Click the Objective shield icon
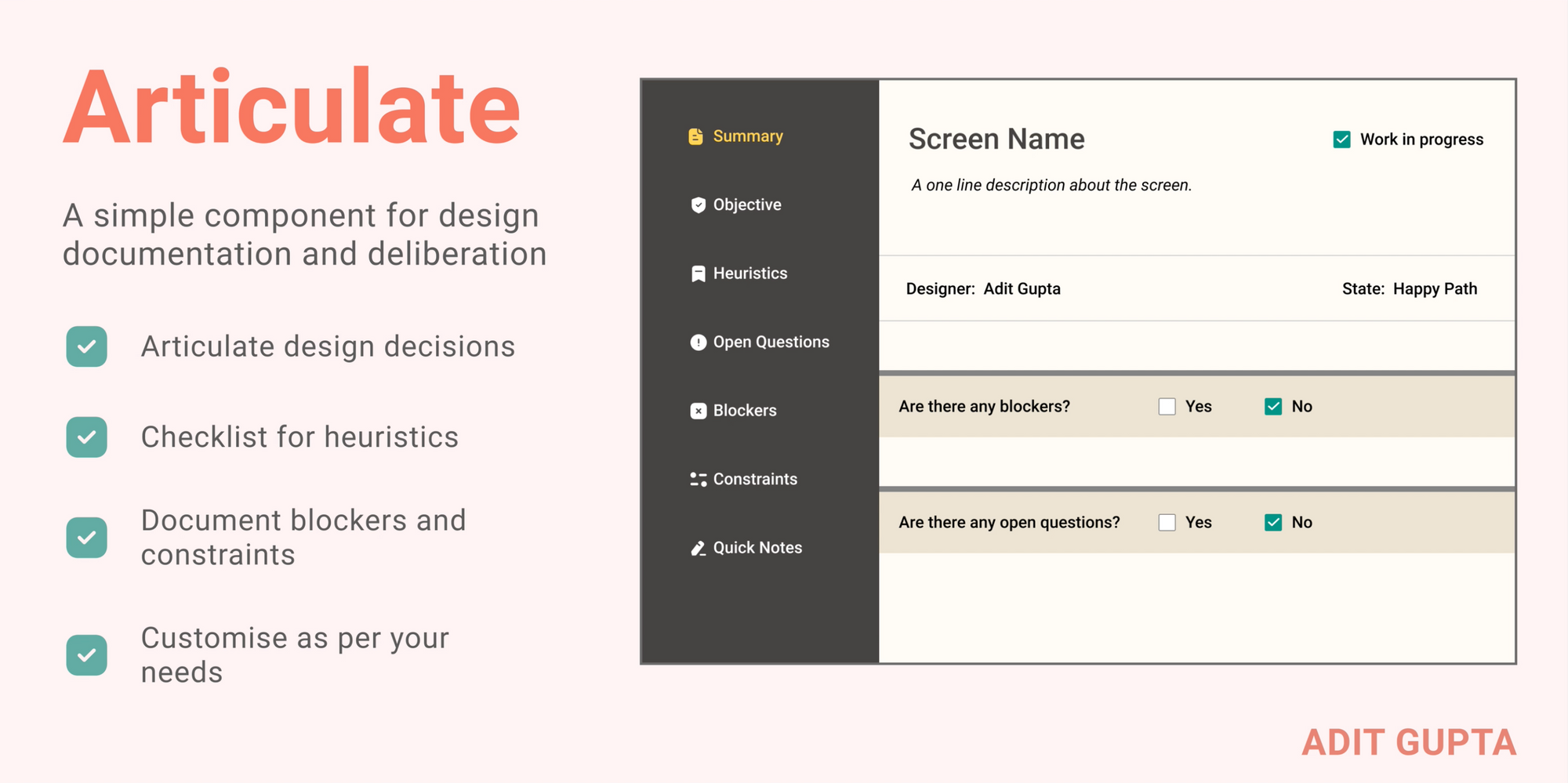Screen dimensions: 1568x783 click(x=698, y=205)
